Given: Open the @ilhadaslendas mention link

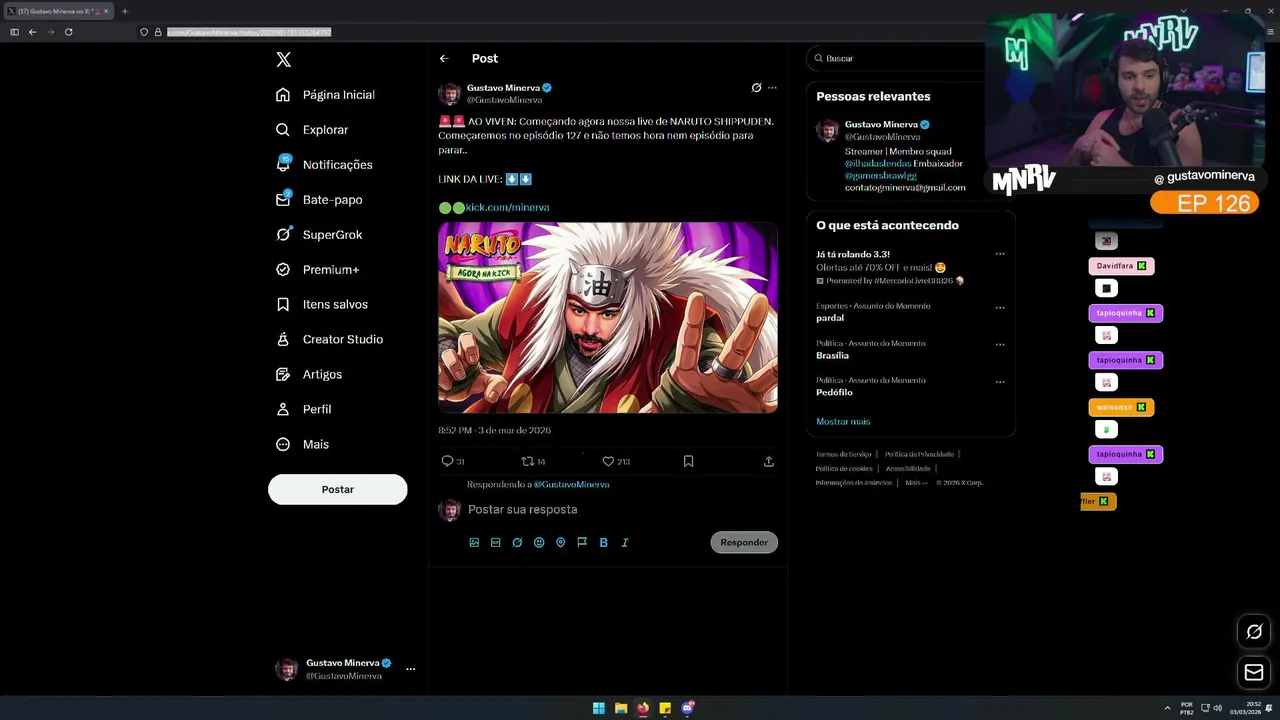Looking at the screenshot, I should 878,163.
